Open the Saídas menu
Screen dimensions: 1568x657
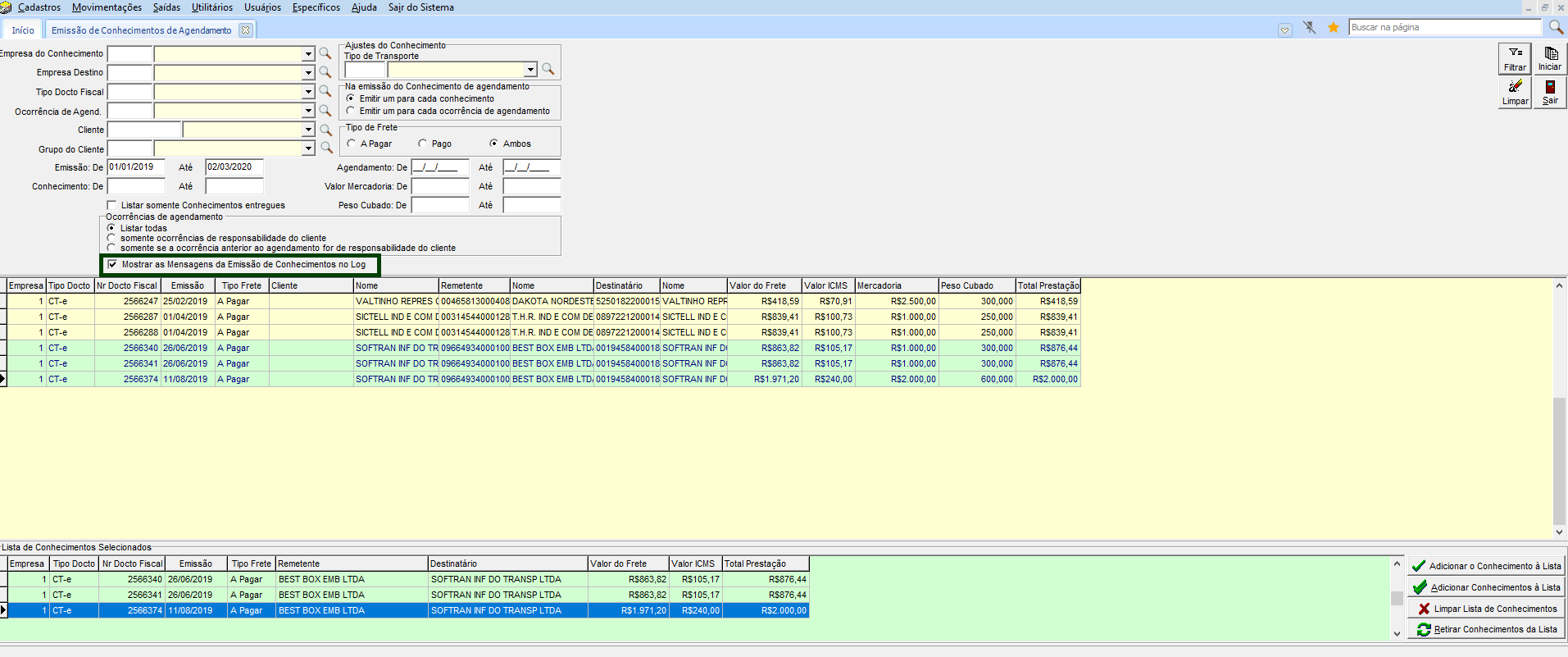(x=166, y=7)
